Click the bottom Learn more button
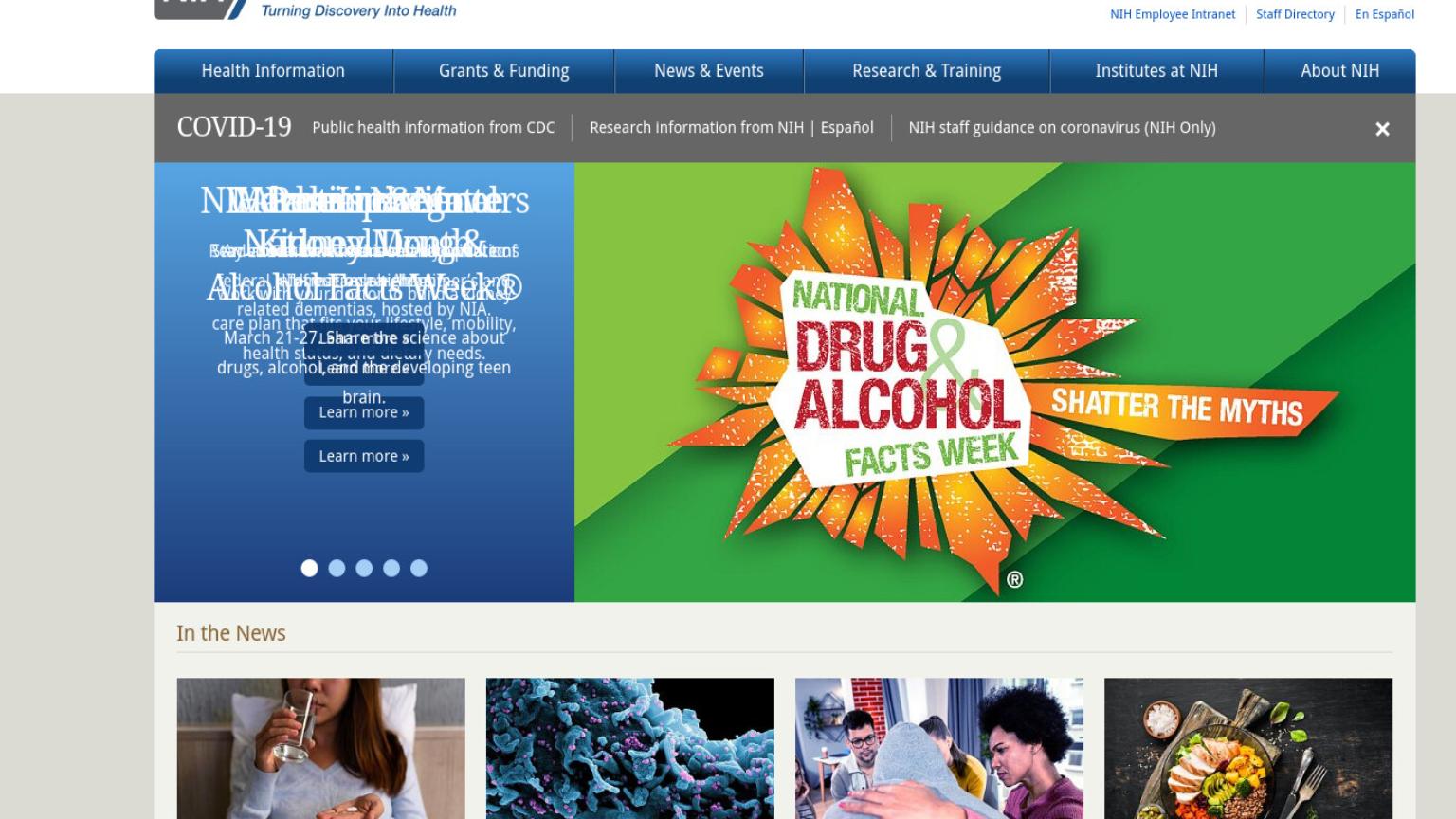The width and height of the screenshot is (1456, 819). [364, 456]
